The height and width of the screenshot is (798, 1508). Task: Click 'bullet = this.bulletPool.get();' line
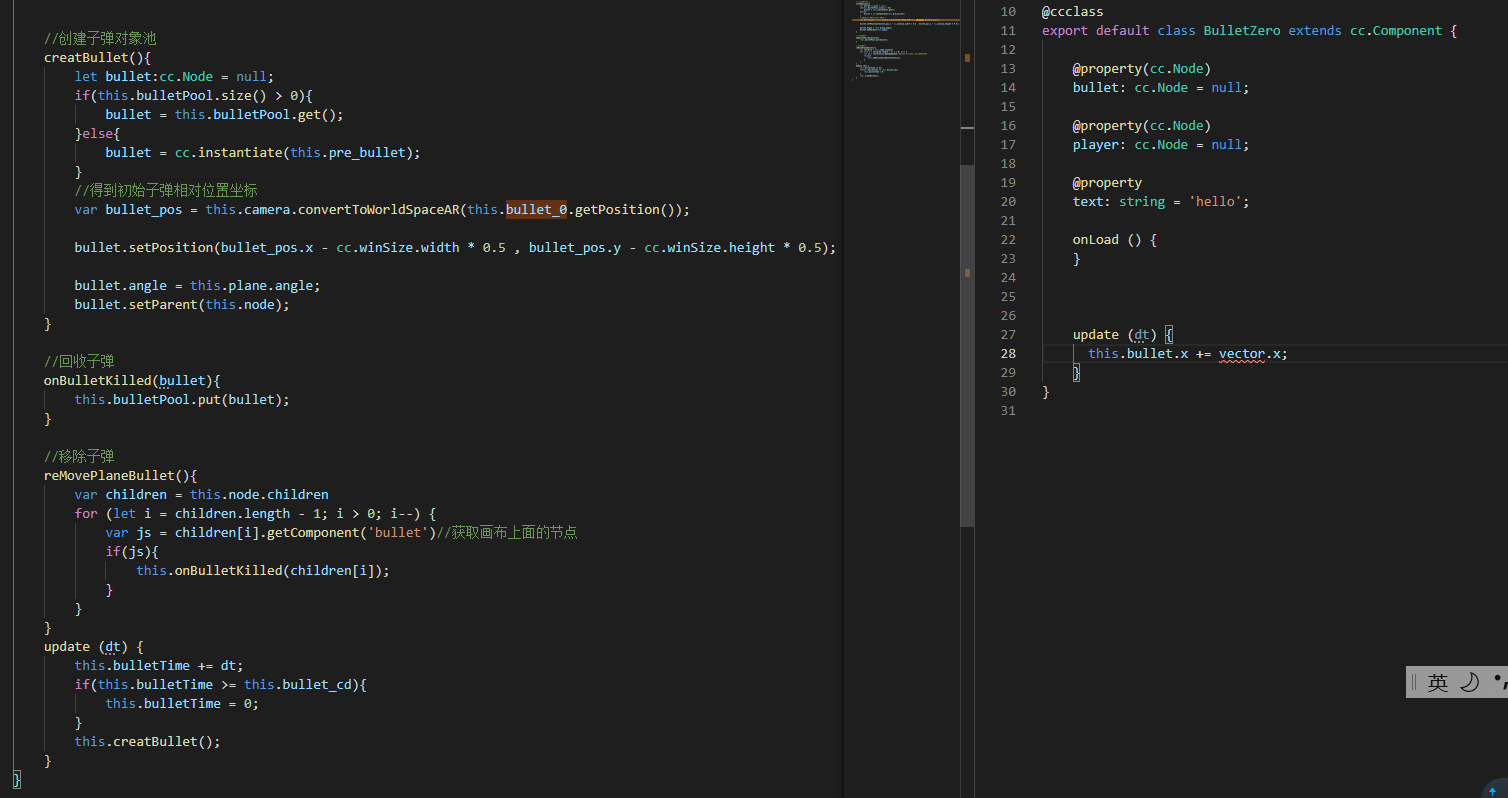click(x=224, y=115)
